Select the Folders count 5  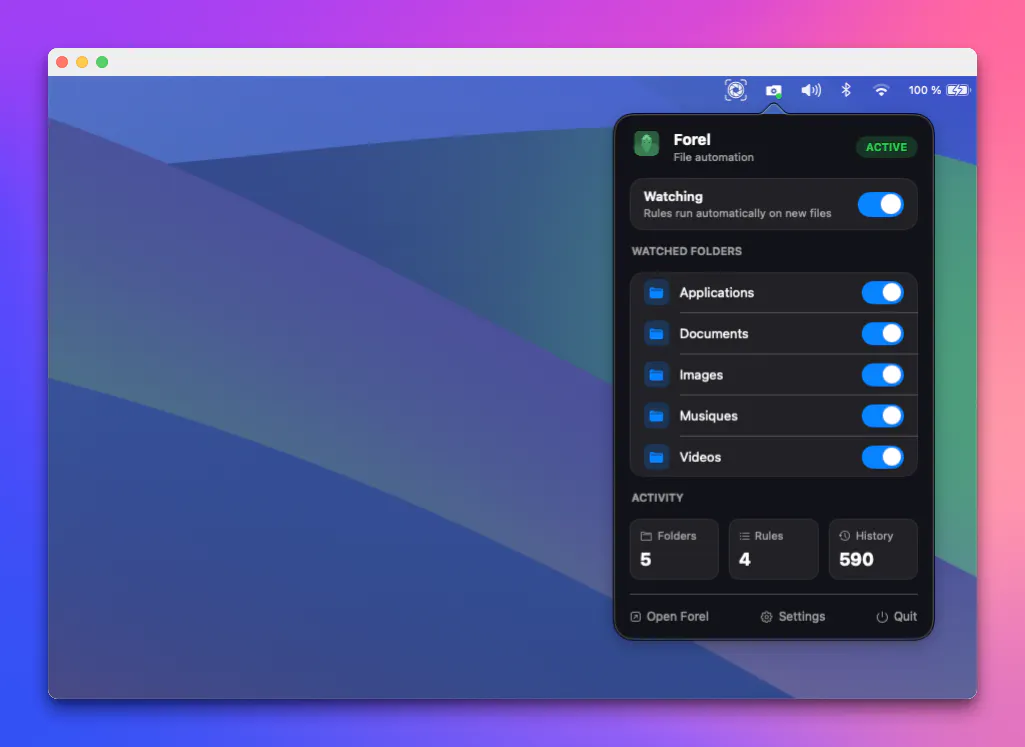coord(646,559)
